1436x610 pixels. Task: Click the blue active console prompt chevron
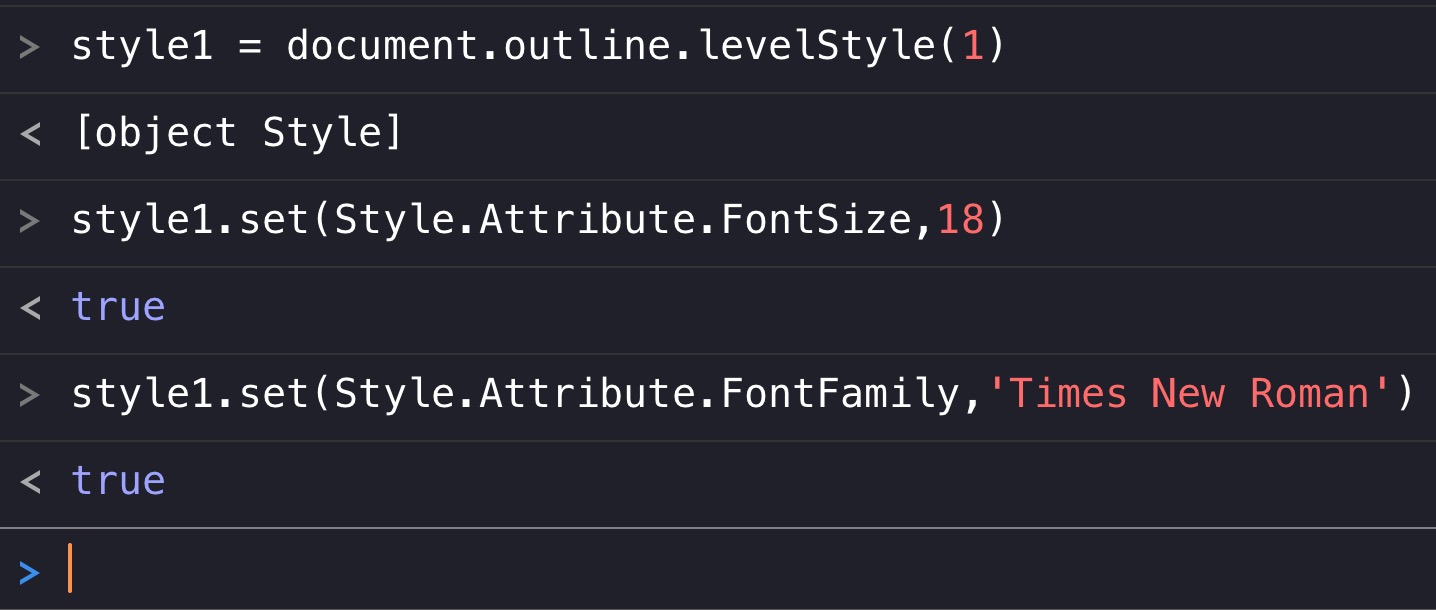tap(29, 572)
